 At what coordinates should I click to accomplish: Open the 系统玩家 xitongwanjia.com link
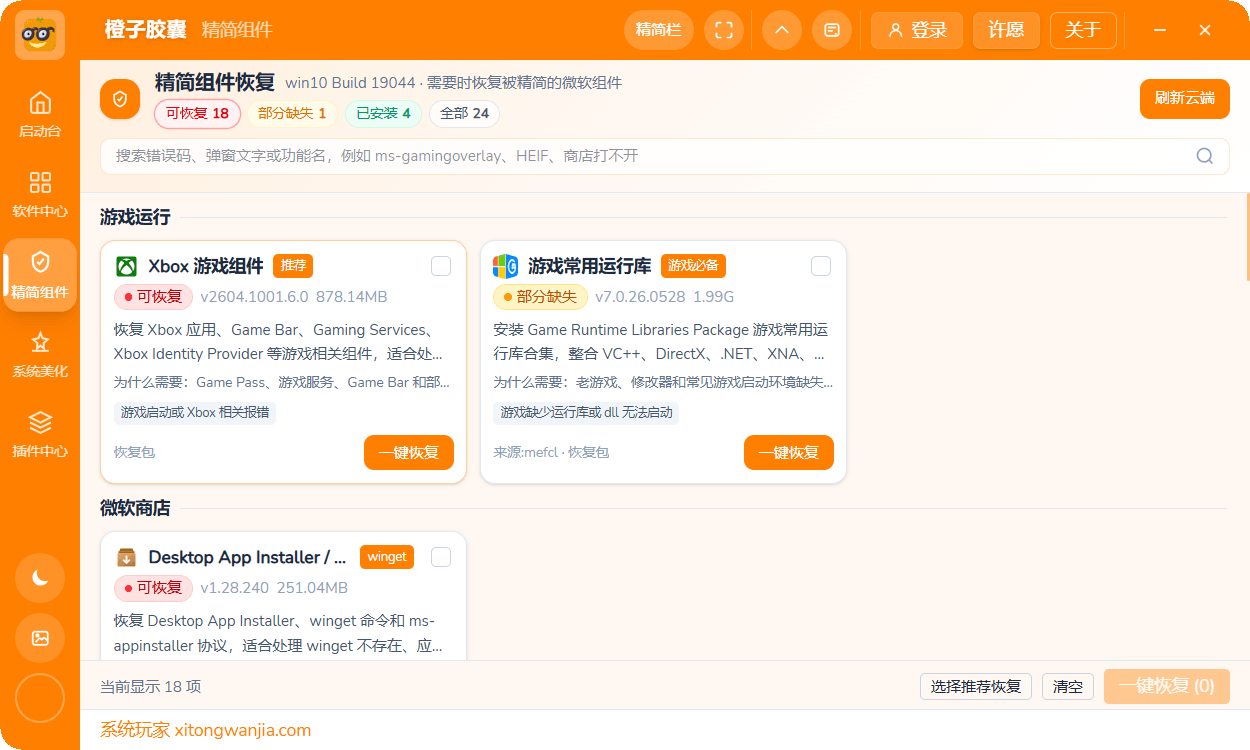click(x=205, y=730)
